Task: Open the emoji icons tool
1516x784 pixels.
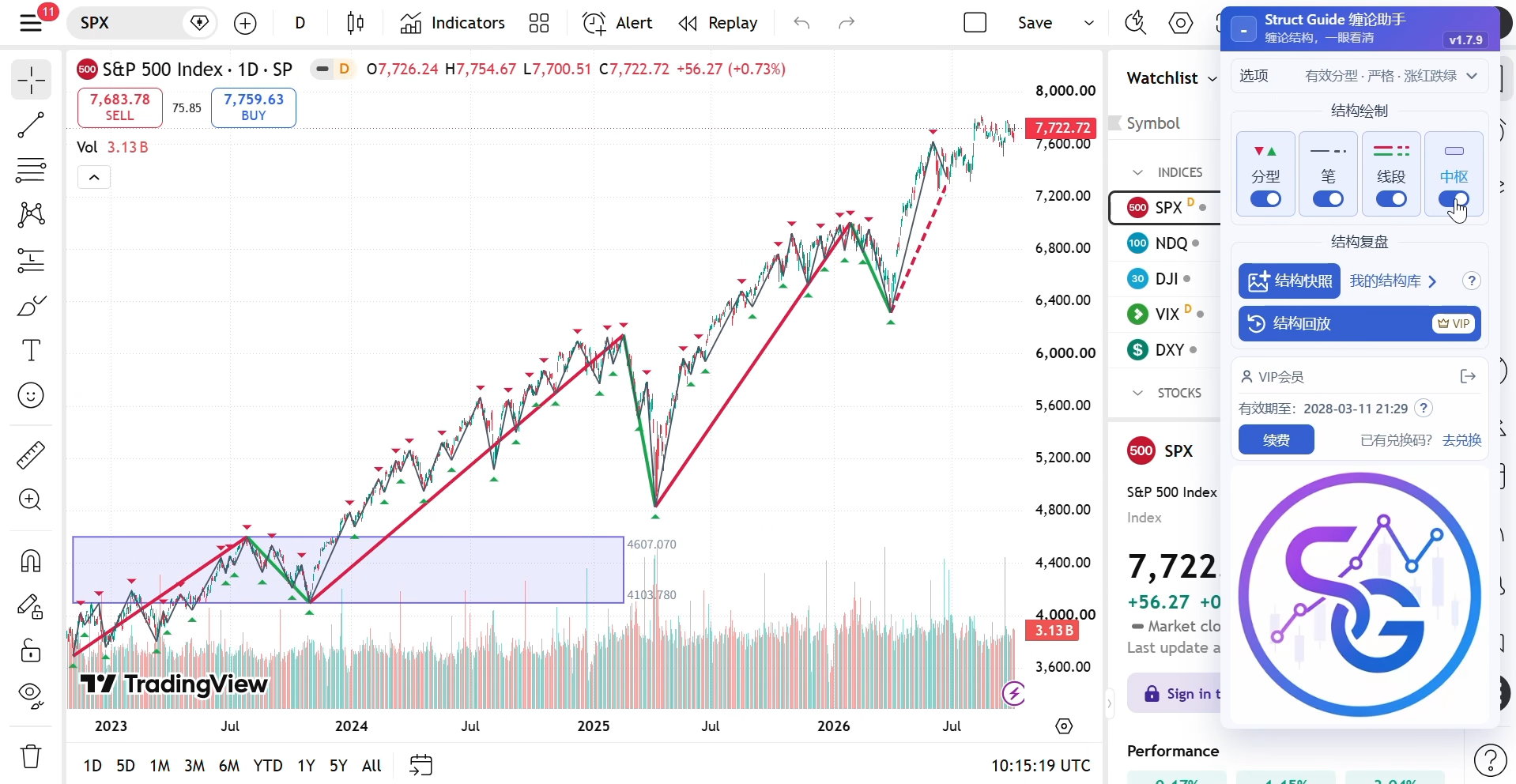Action: (31, 395)
